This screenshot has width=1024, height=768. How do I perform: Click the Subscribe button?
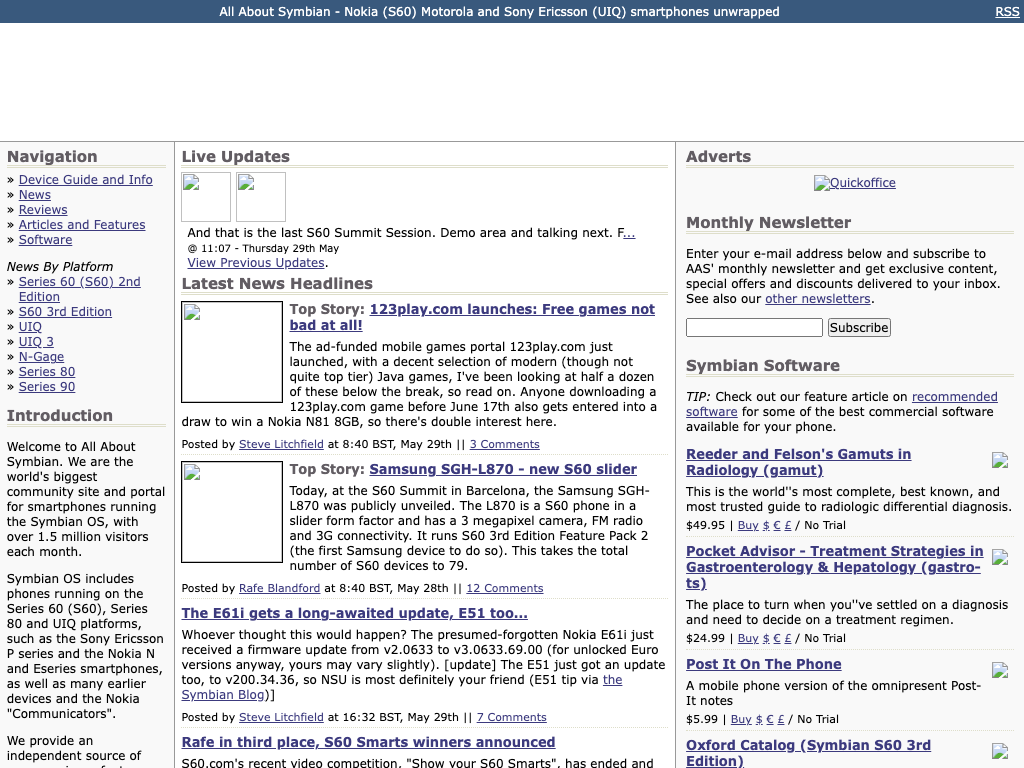coord(859,327)
